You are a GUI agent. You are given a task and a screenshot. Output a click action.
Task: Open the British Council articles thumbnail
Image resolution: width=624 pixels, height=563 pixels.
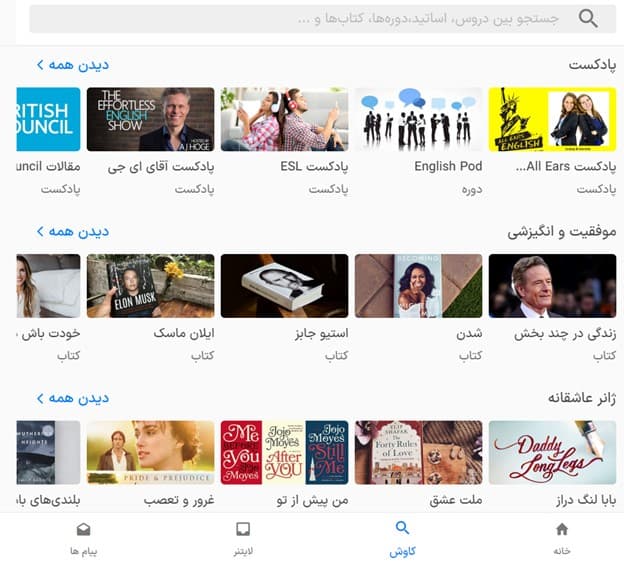coord(48,119)
